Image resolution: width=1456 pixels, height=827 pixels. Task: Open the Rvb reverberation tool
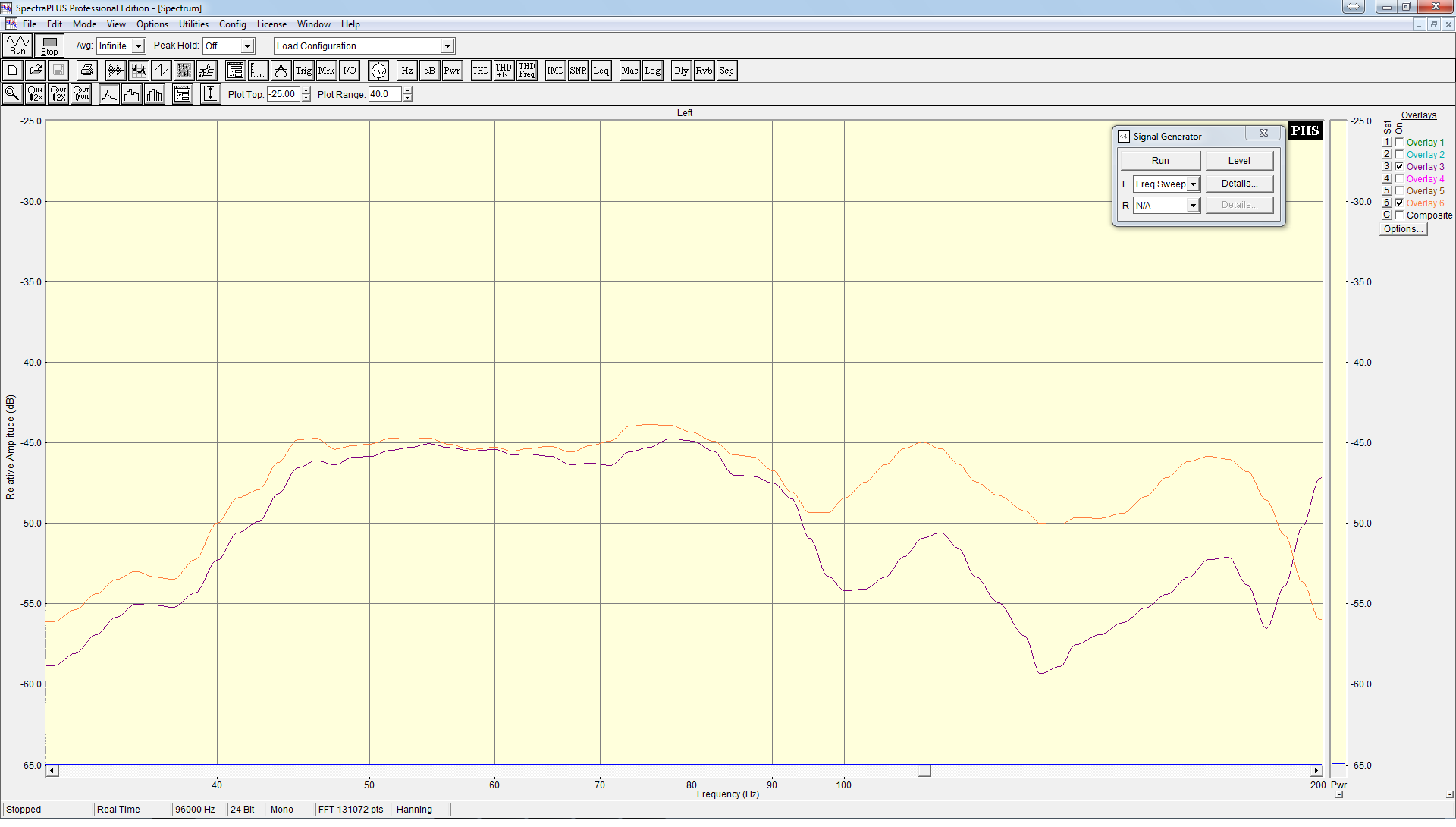point(704,71)
